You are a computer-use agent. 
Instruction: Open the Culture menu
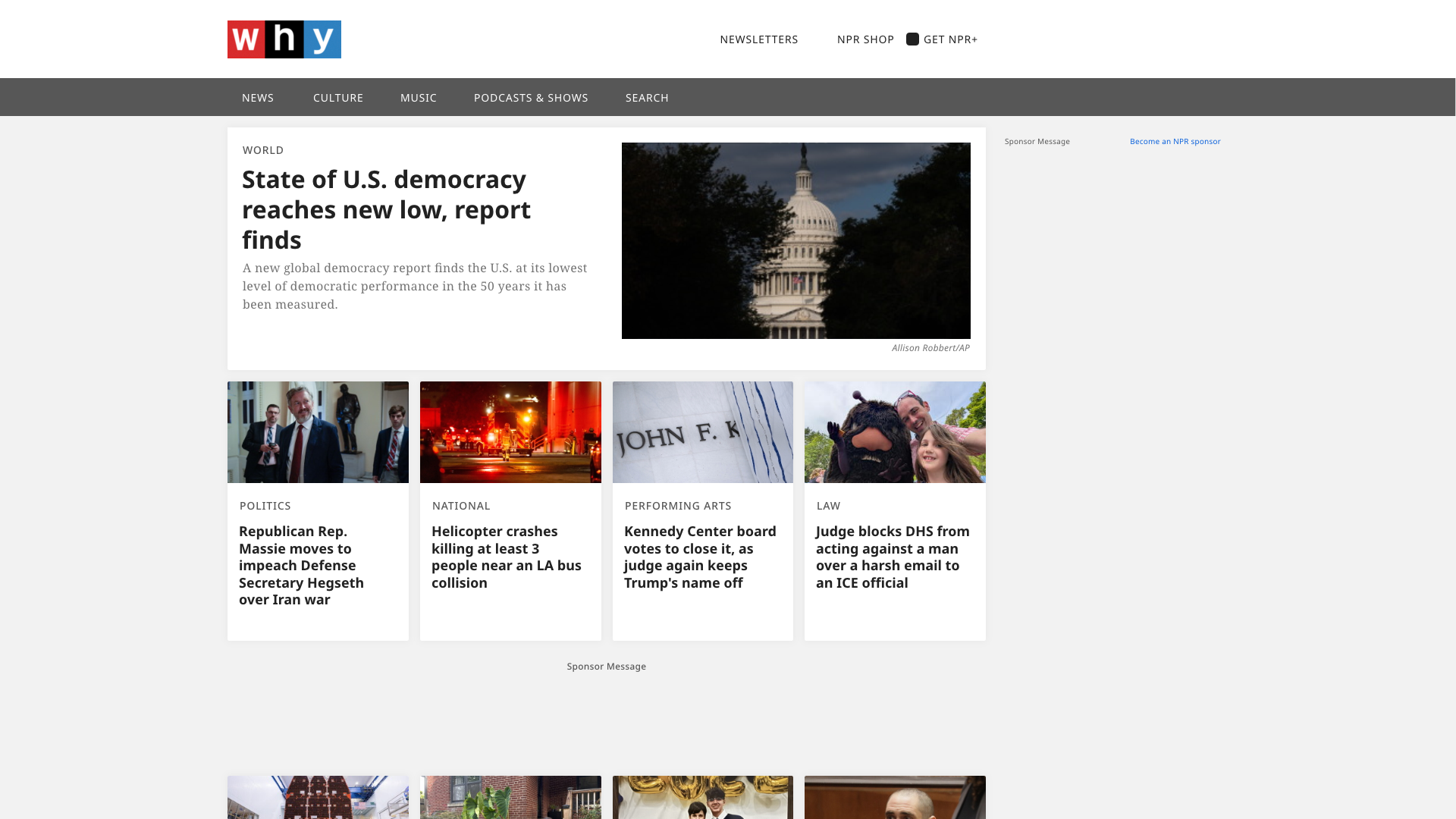tap(338, 98)
